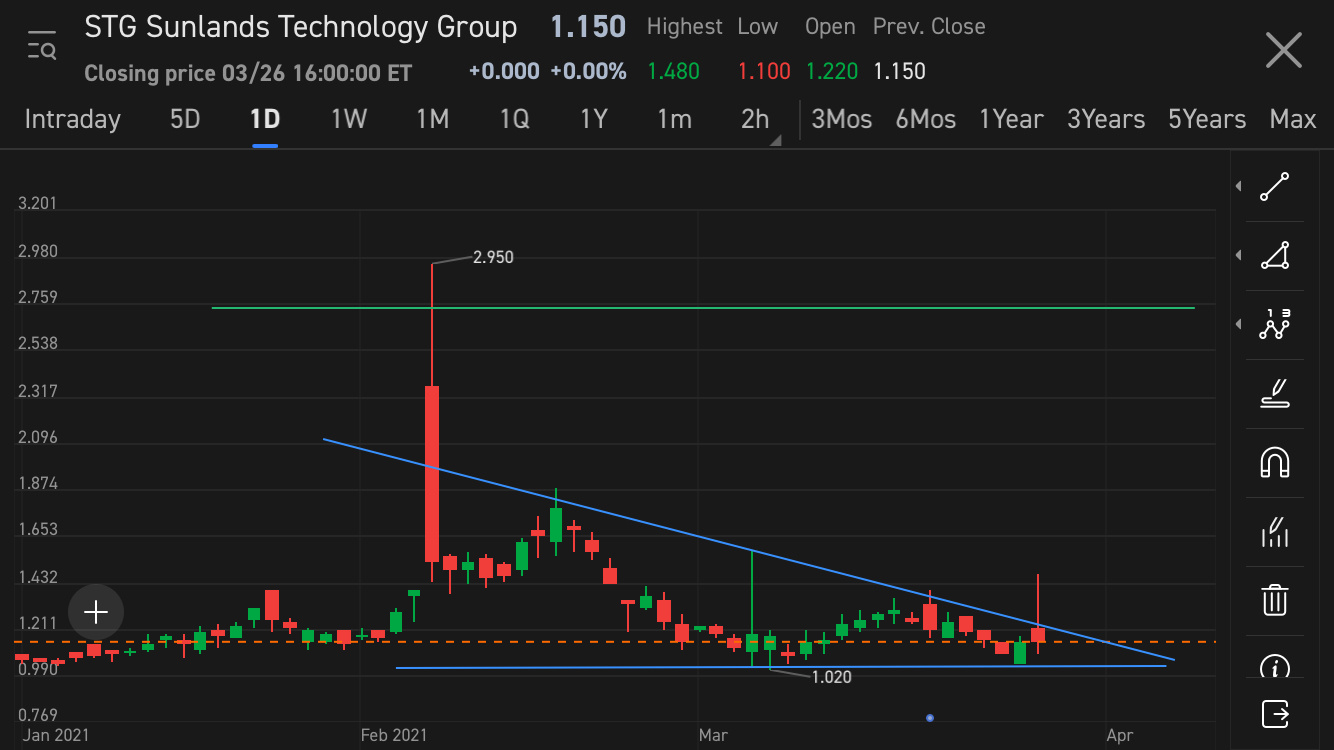Set chart range to 5Years

[x=1207, y=119]
